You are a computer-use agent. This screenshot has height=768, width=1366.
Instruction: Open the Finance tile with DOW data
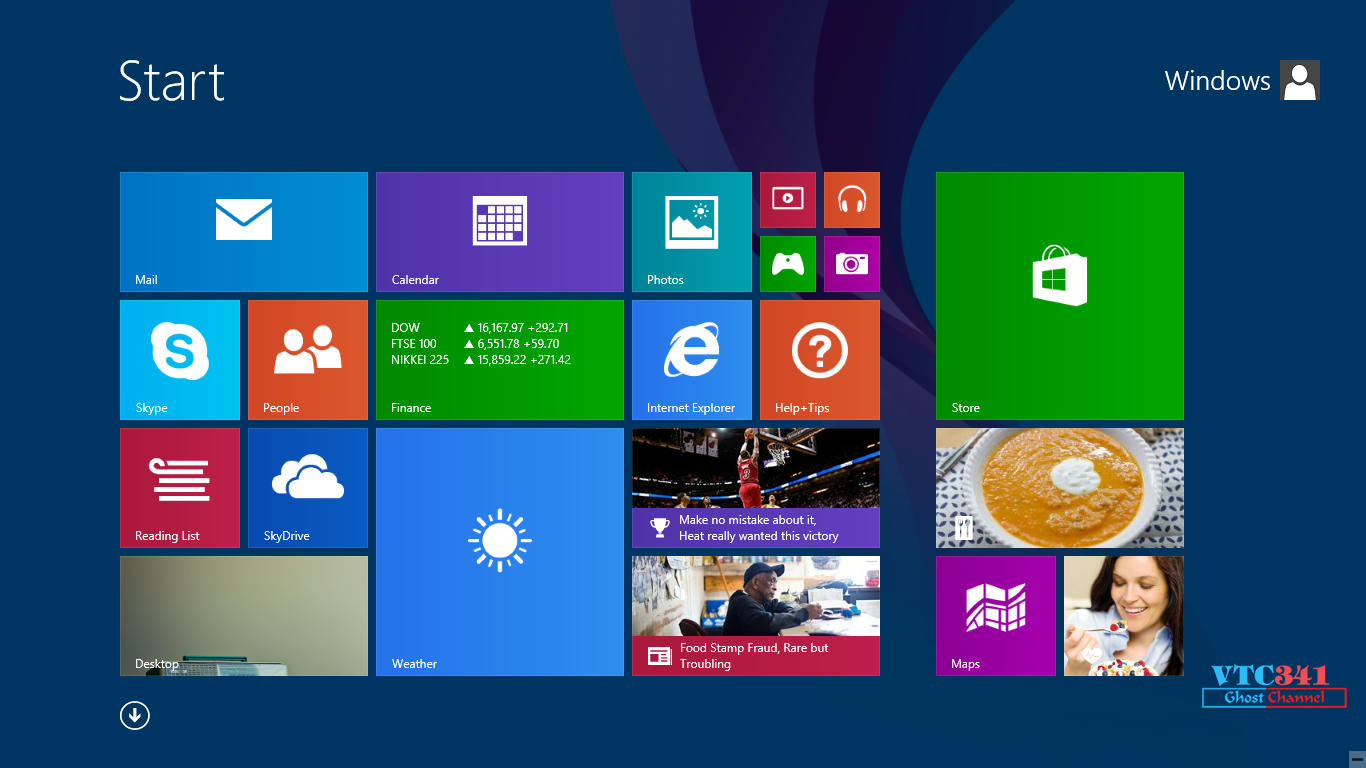[x=500, y=360]
